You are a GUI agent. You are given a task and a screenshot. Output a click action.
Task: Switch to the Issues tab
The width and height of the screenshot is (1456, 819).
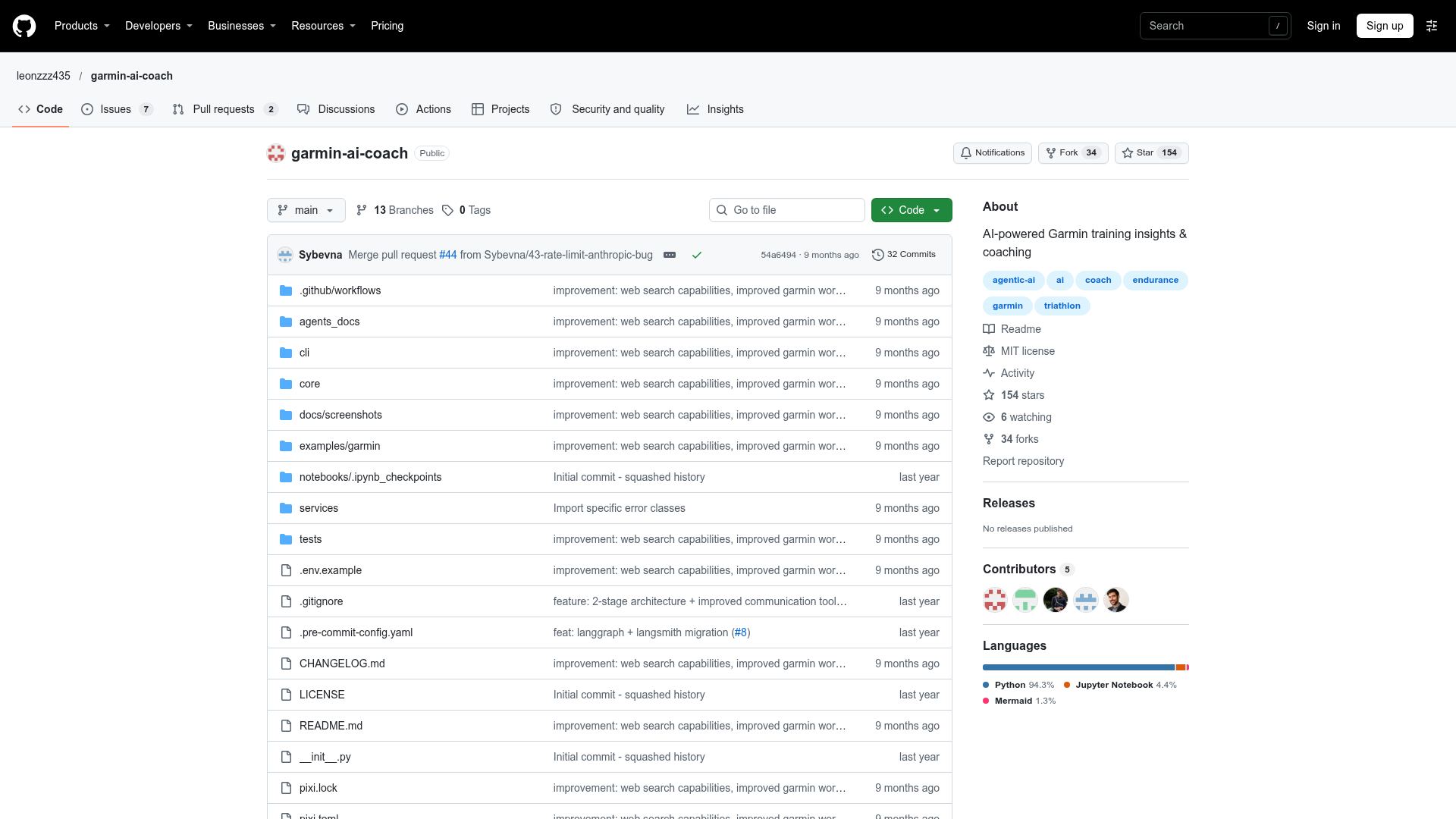click(118, 109)
